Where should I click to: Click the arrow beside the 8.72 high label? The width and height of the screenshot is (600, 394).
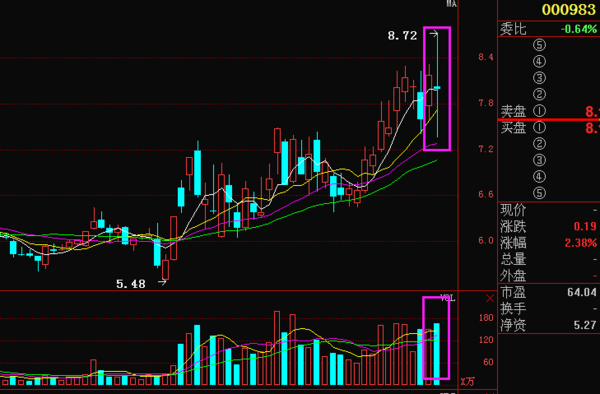433,34
